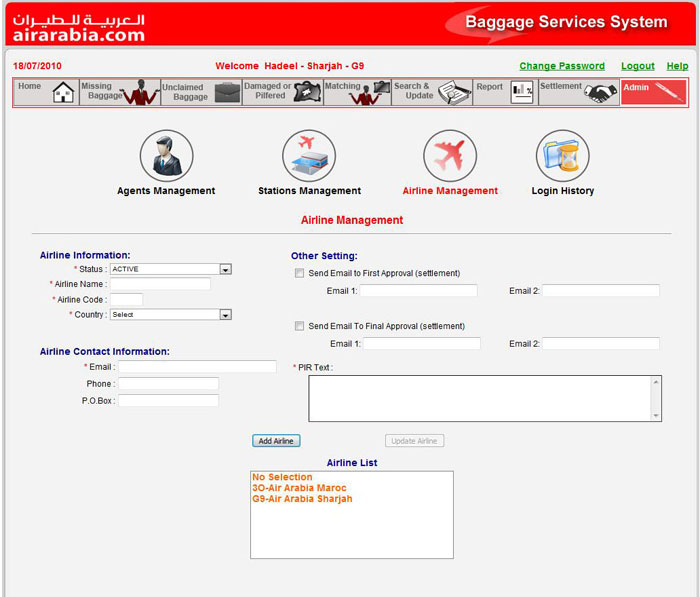Click the Change Password link
Image resolution: width=700 pixels, height=597 pixels.
coord(562,66)
